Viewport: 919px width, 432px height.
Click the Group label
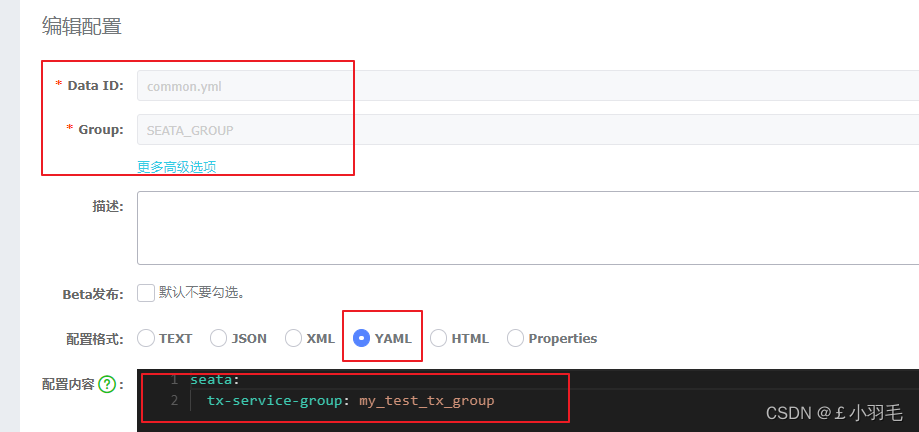point(101,130)
